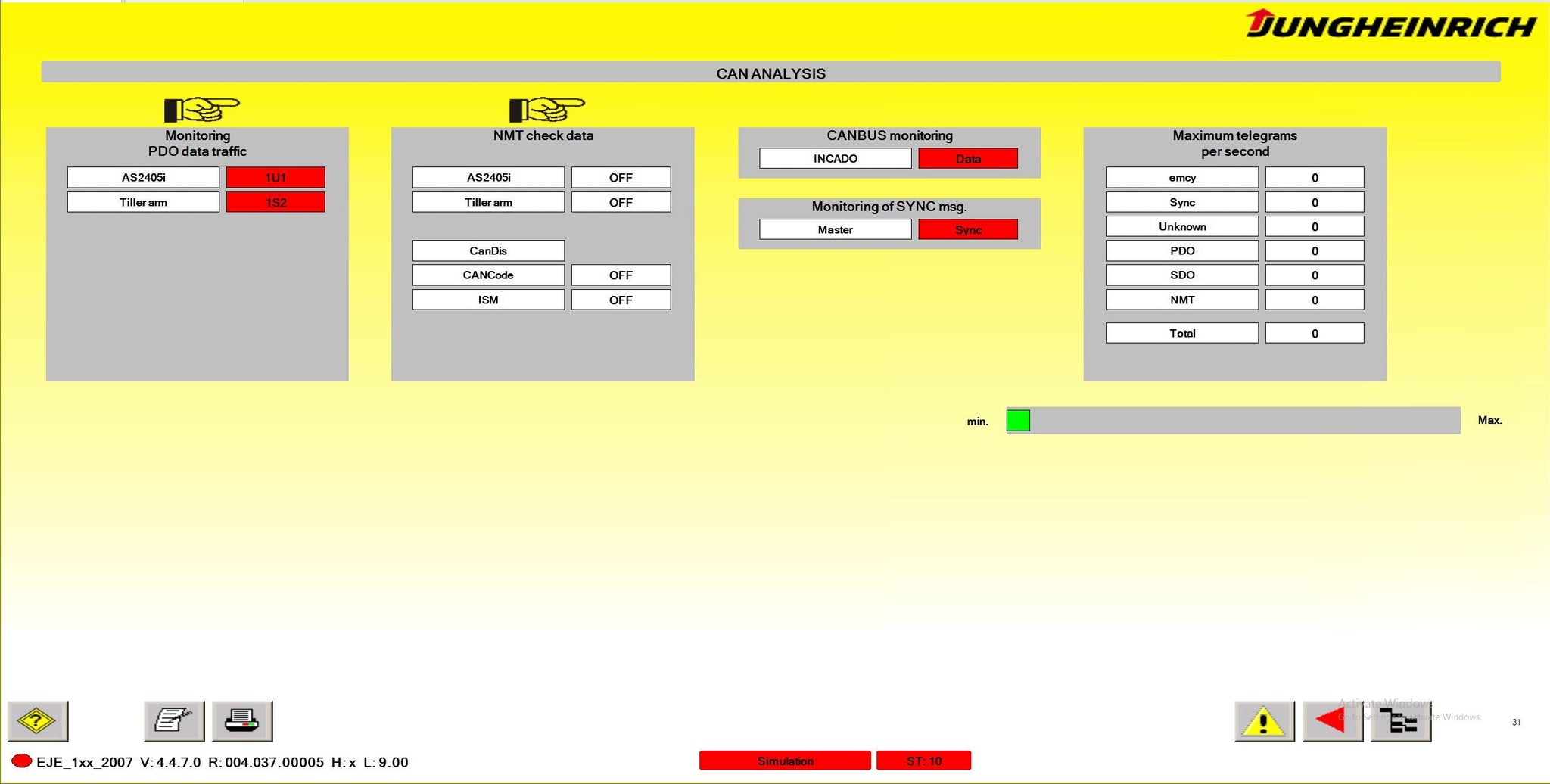1550x784 pixels.
Task: Click the CanDis label field
Action: point(488,250)
